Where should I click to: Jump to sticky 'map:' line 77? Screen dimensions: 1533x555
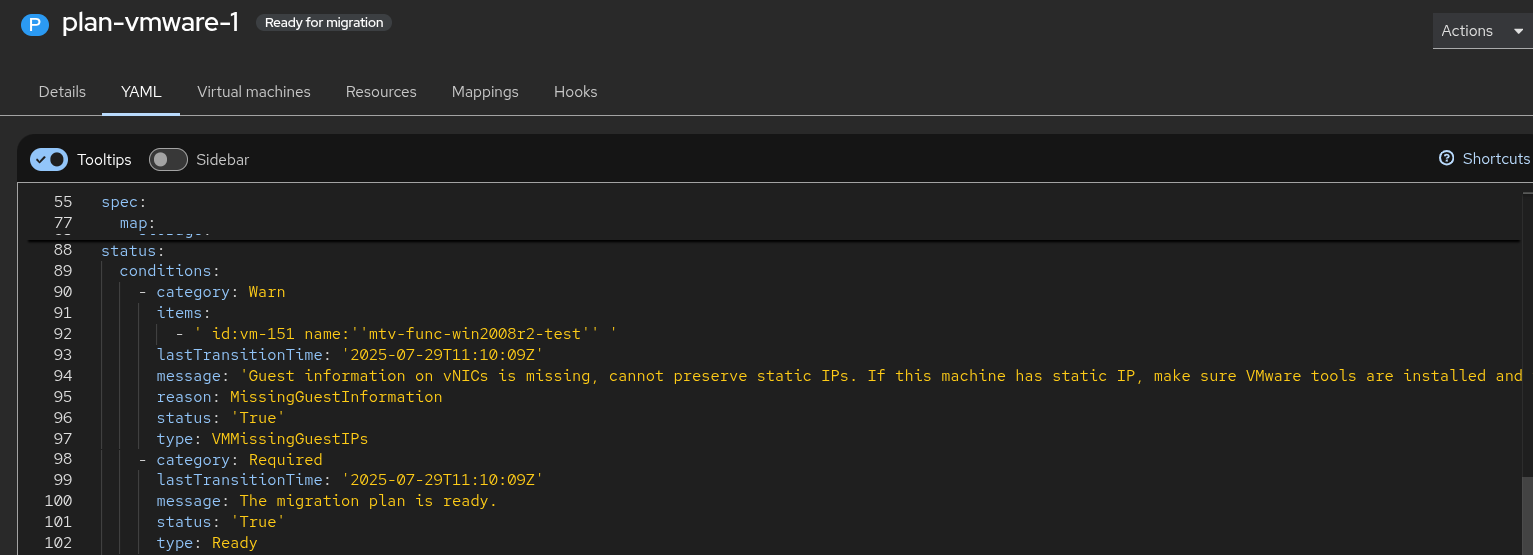tap(138, 222)
